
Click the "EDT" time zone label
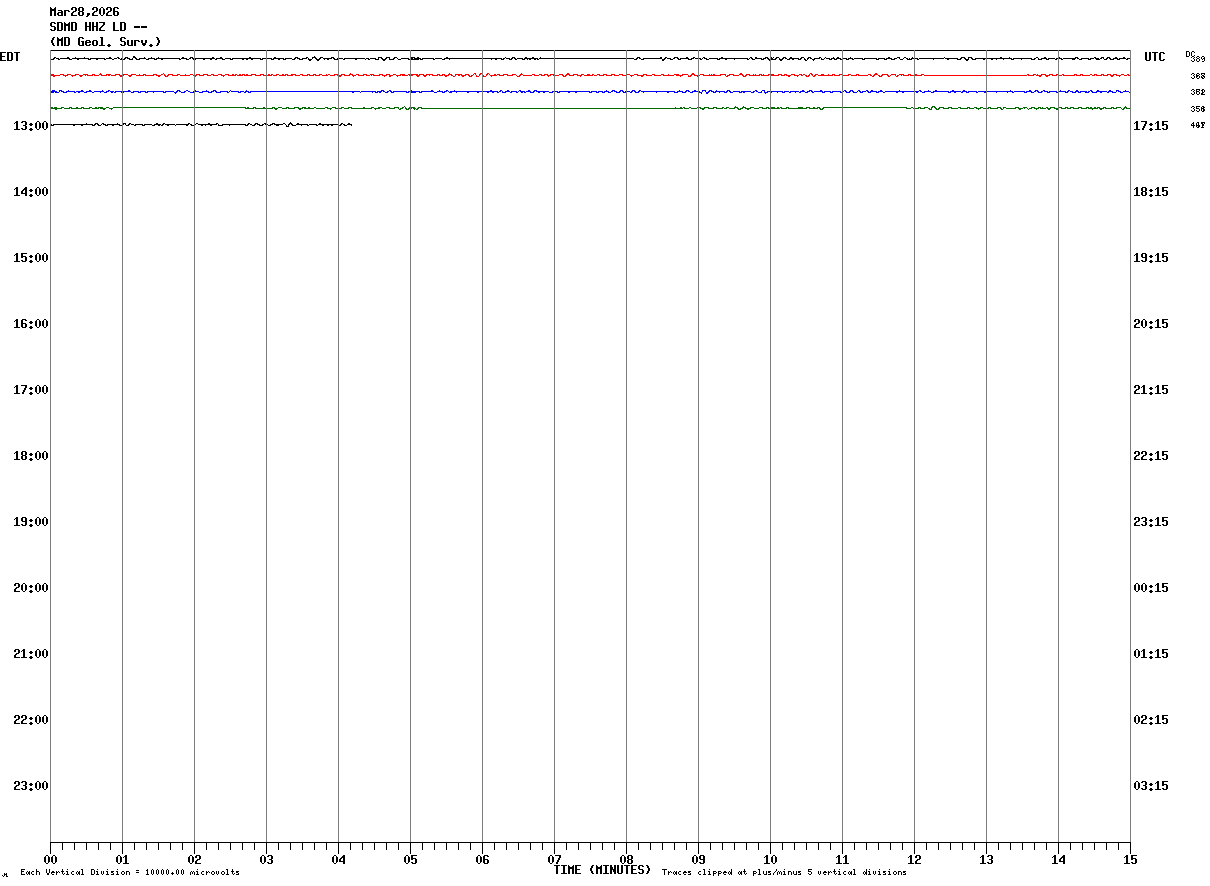pyautogui.click(x=9, y=57)
